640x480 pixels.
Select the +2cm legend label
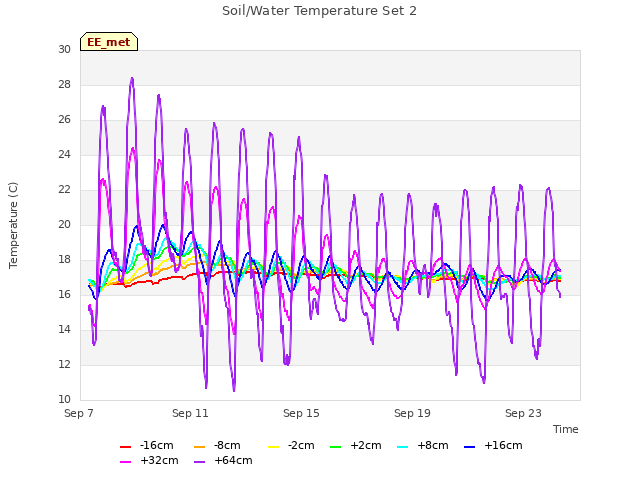point(366,445)
